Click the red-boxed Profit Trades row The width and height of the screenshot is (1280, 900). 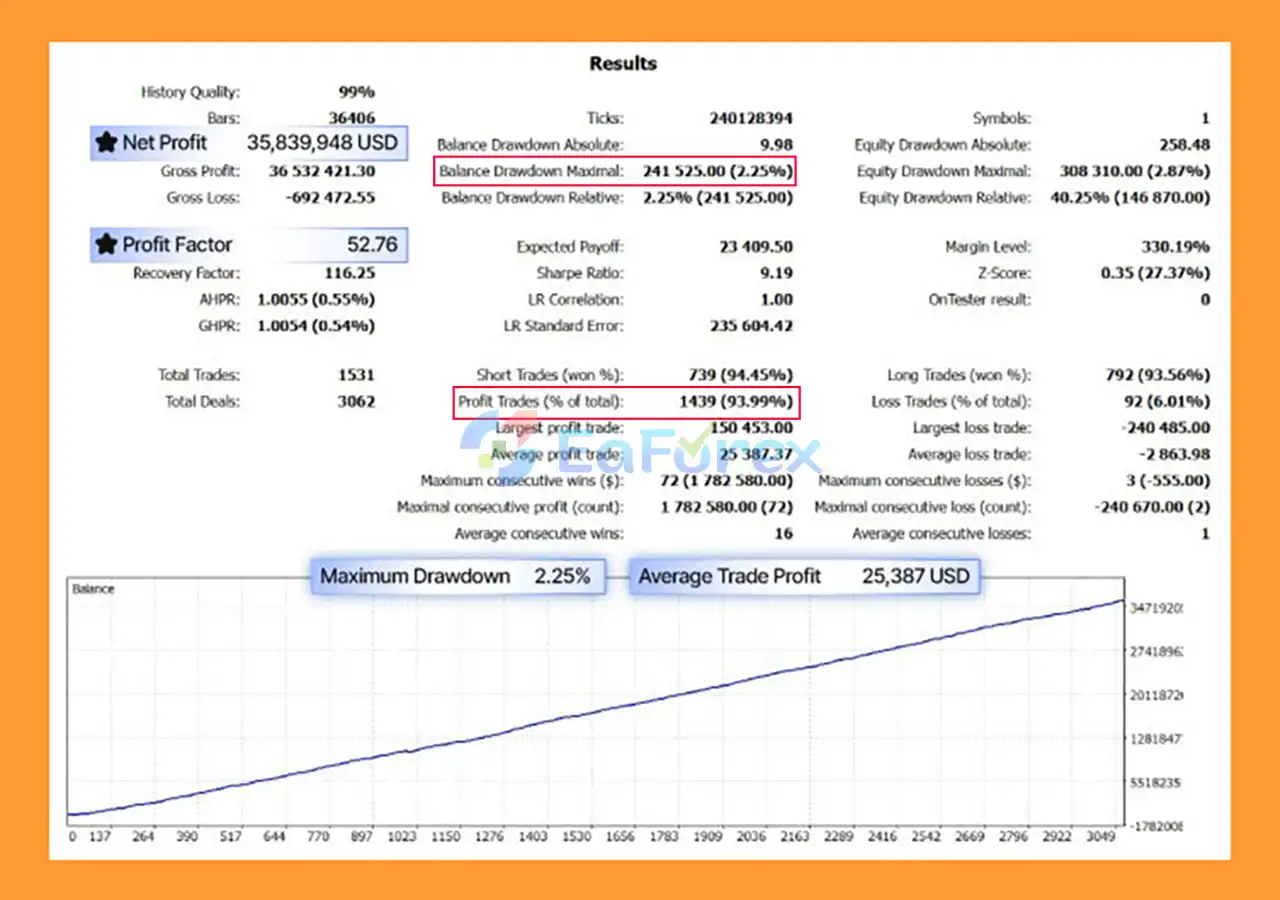click(x=627, y=402)
